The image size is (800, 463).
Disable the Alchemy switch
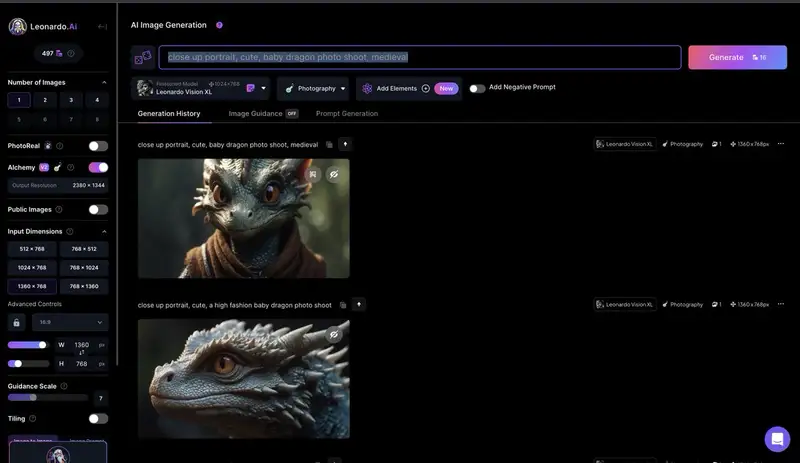tap(98, 167)
